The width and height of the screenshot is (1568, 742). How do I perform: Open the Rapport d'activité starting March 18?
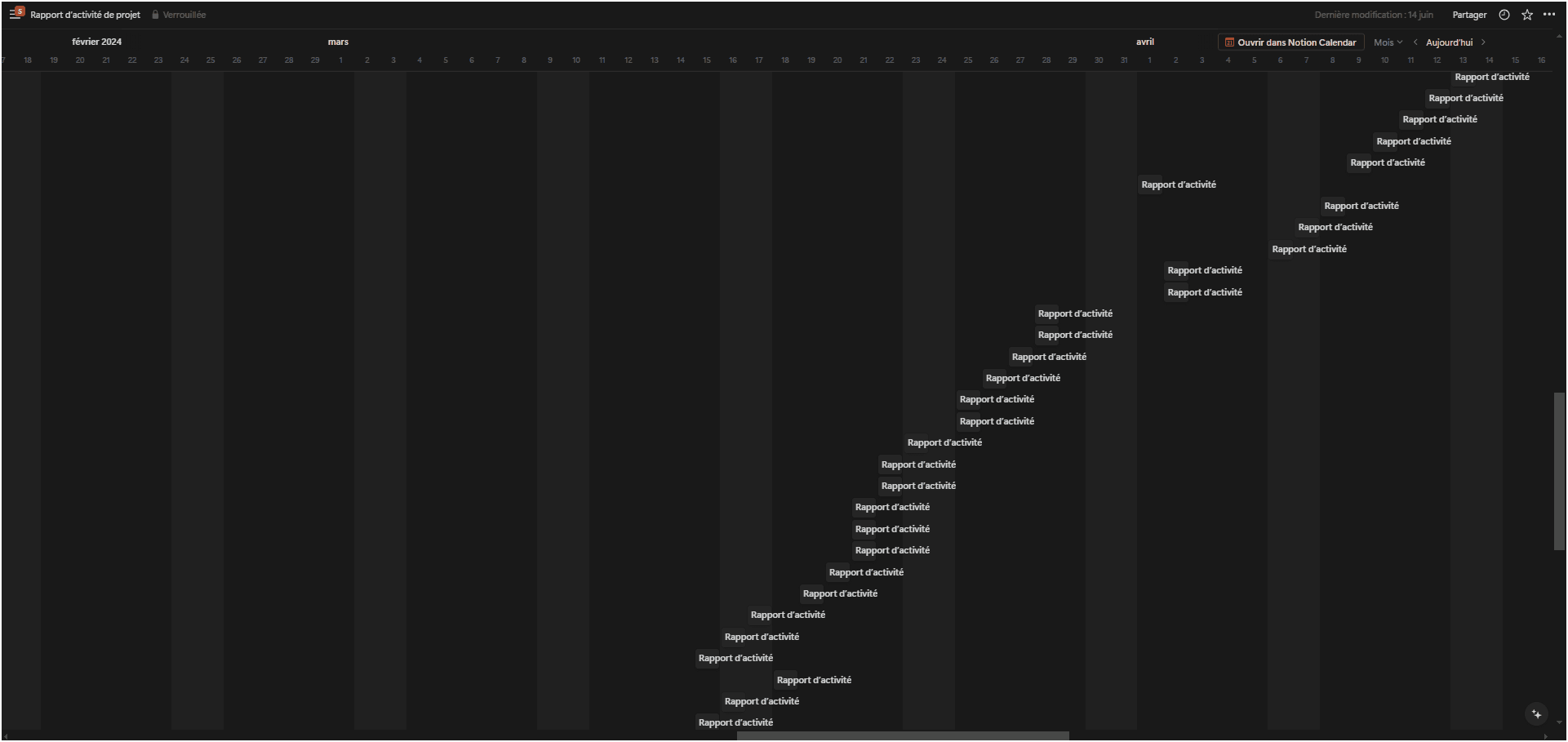(x=814, y=680)
